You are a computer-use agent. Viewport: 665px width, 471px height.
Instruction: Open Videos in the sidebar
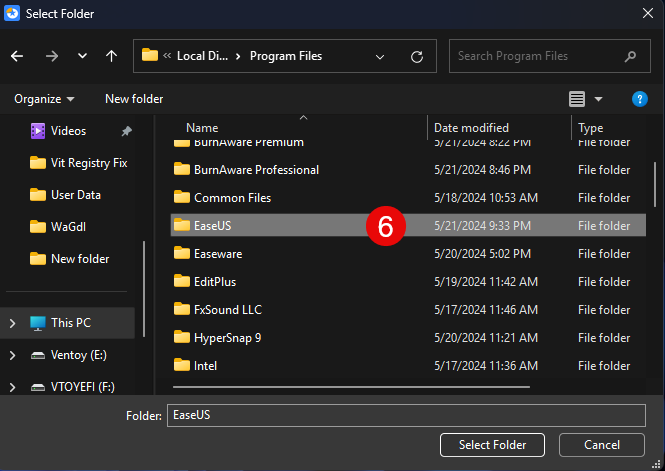[68, 131]
